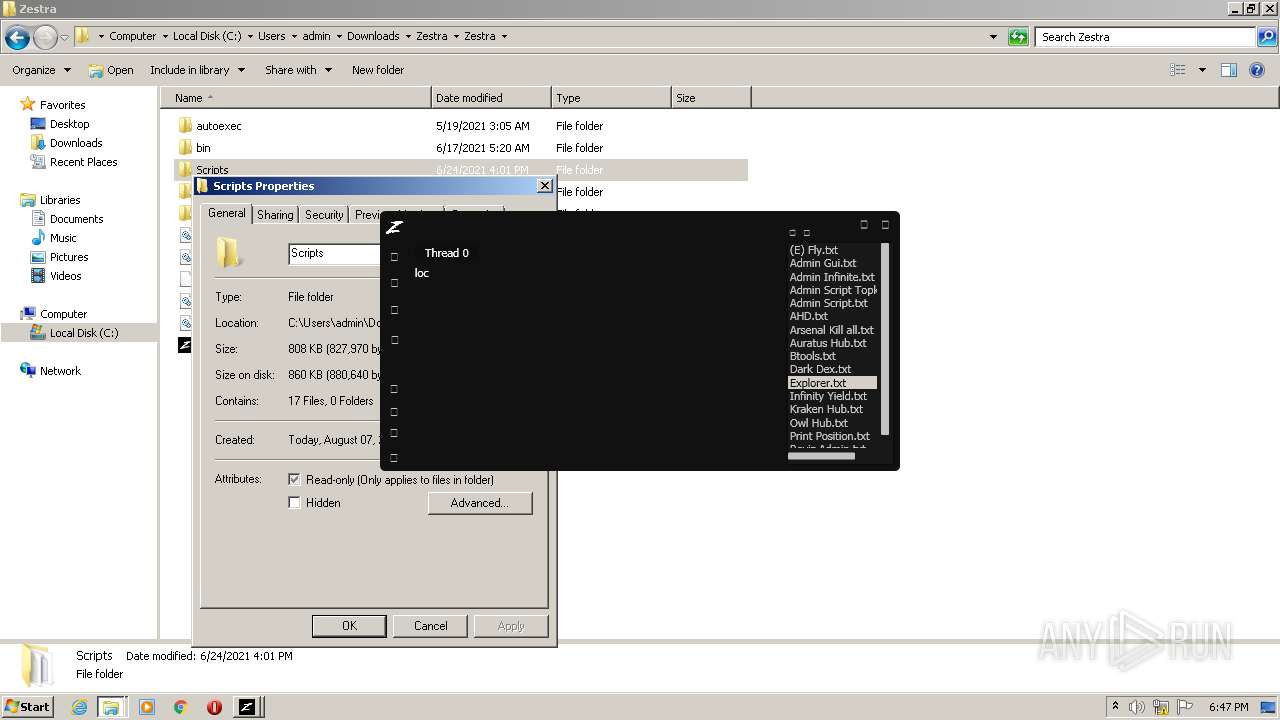Open Explorer help question mark icon
1280x720 pixels.
pos(1256,70)
